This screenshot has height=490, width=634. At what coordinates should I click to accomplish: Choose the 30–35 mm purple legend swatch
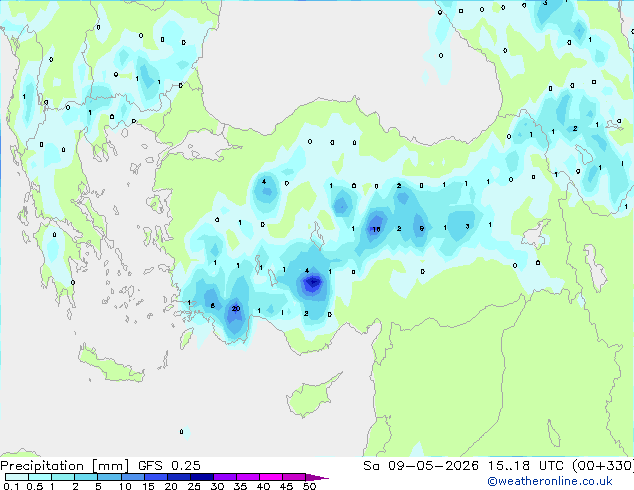[x=224, y=477]
